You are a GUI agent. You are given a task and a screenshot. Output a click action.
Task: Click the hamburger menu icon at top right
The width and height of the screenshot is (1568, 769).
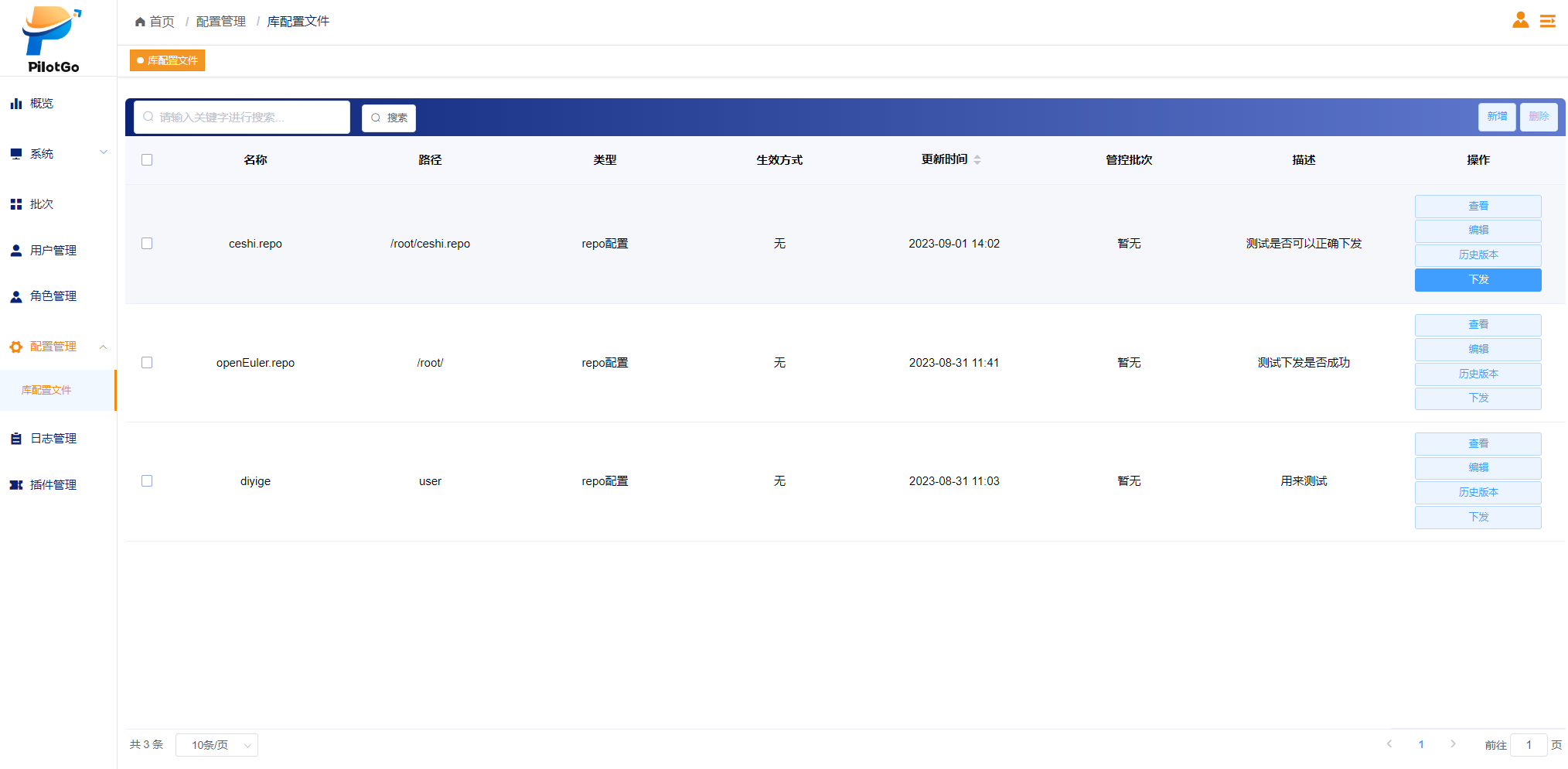point(1547,22)
